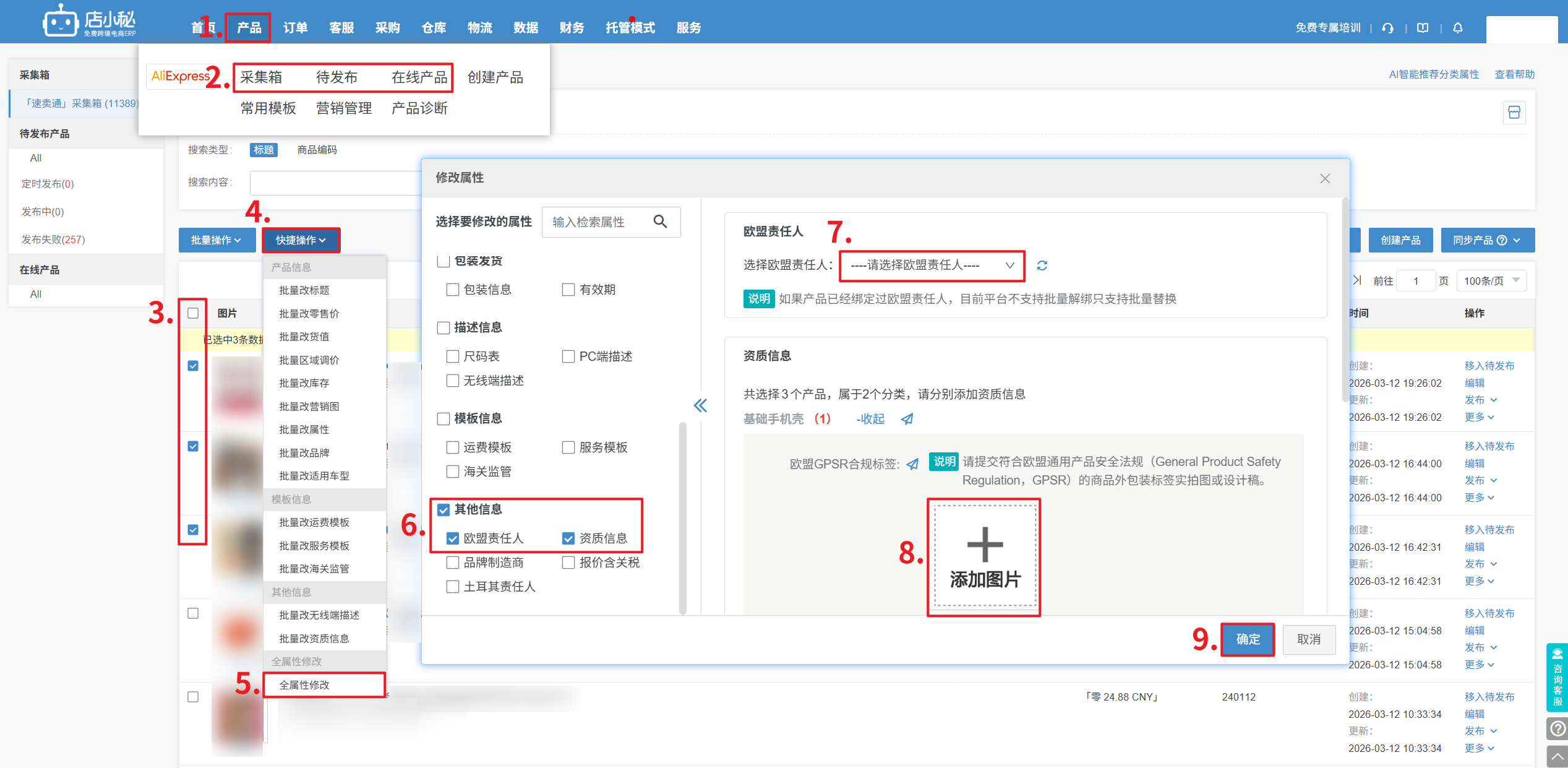Click the search magnifier in attribute search
Screen dimensions: 1568x768
[660, 222]
